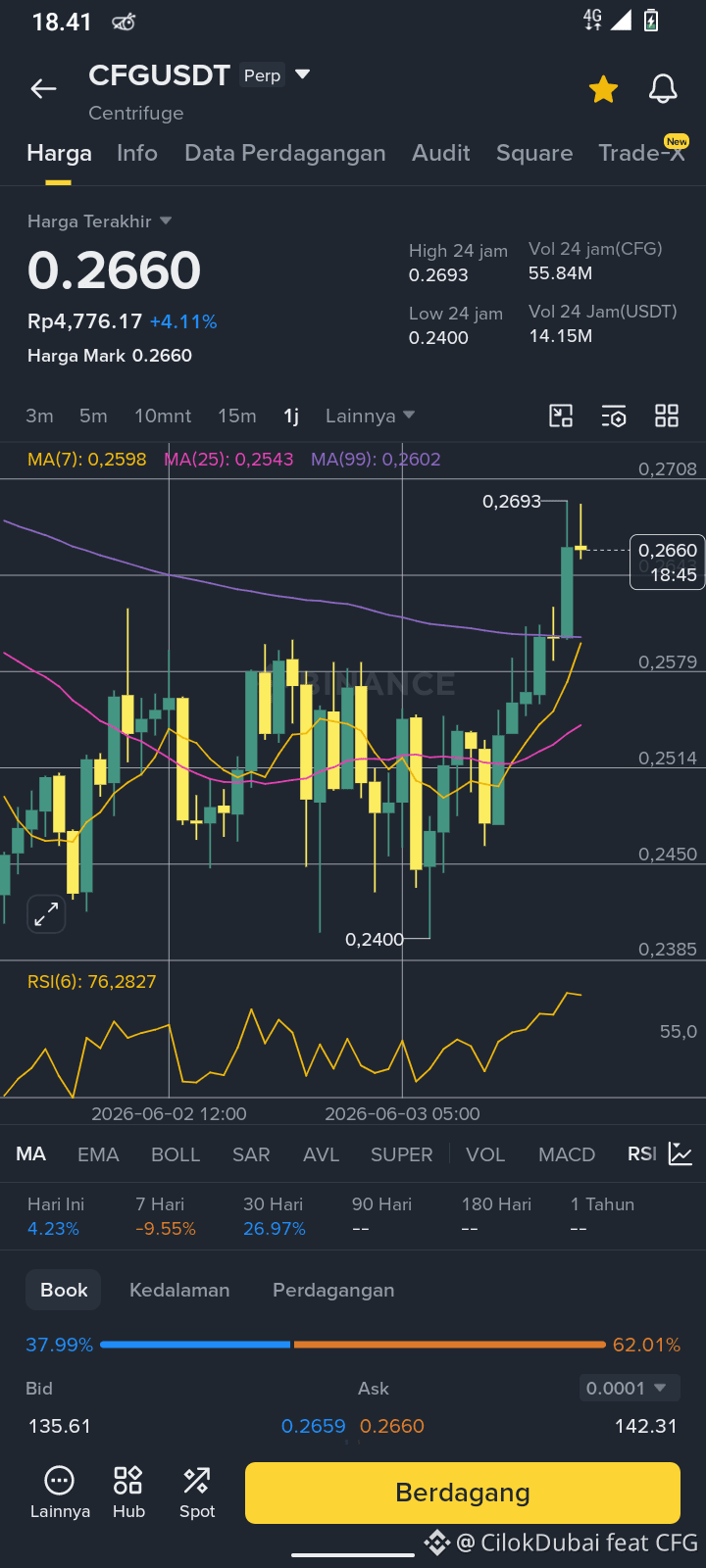The height and width of the screenshot is (1568, 706).
Task: Toggle the EMA indicator
Action: [x=98, y=1154]
